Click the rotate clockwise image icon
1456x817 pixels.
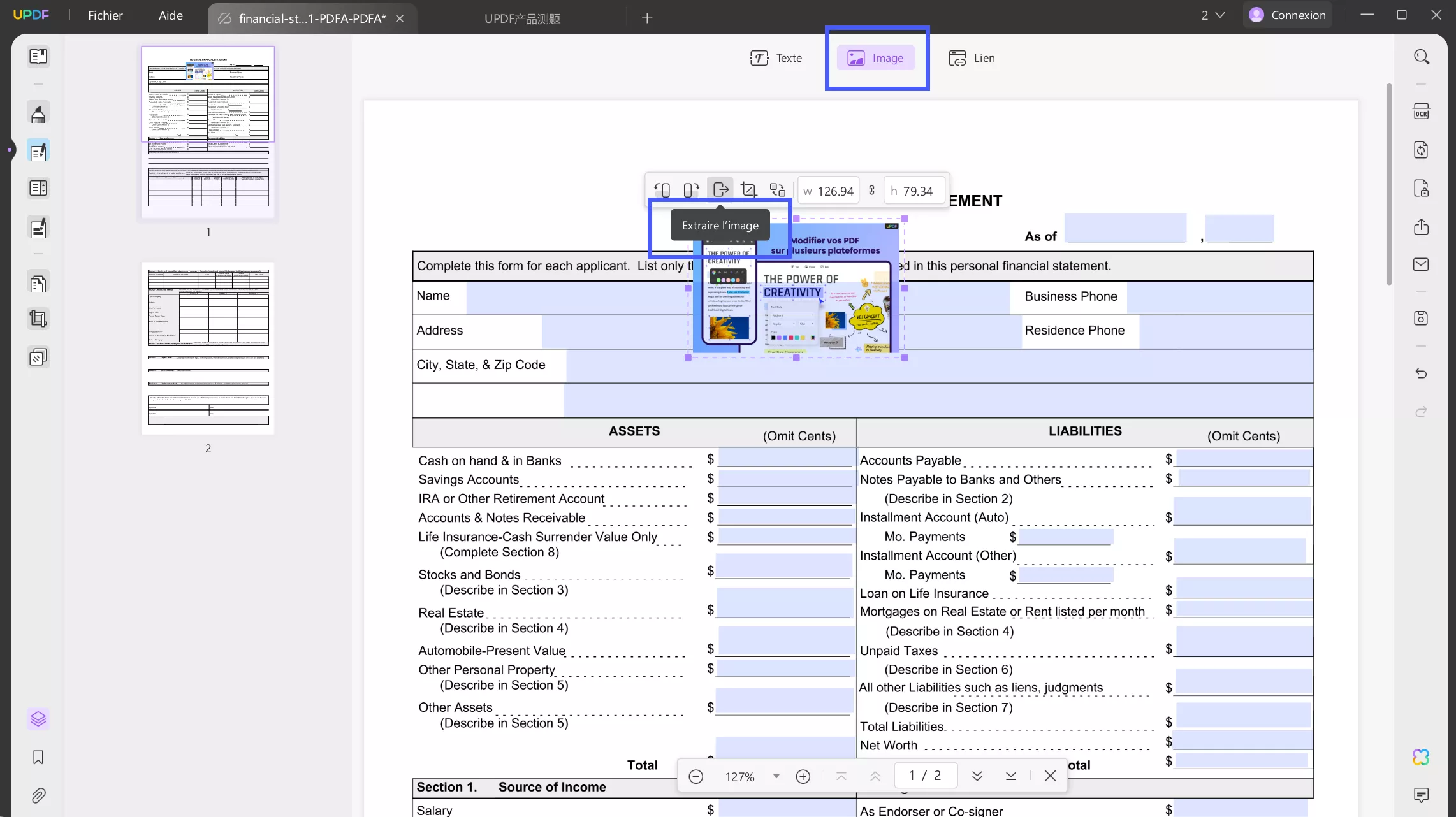[x=691, y=190]
